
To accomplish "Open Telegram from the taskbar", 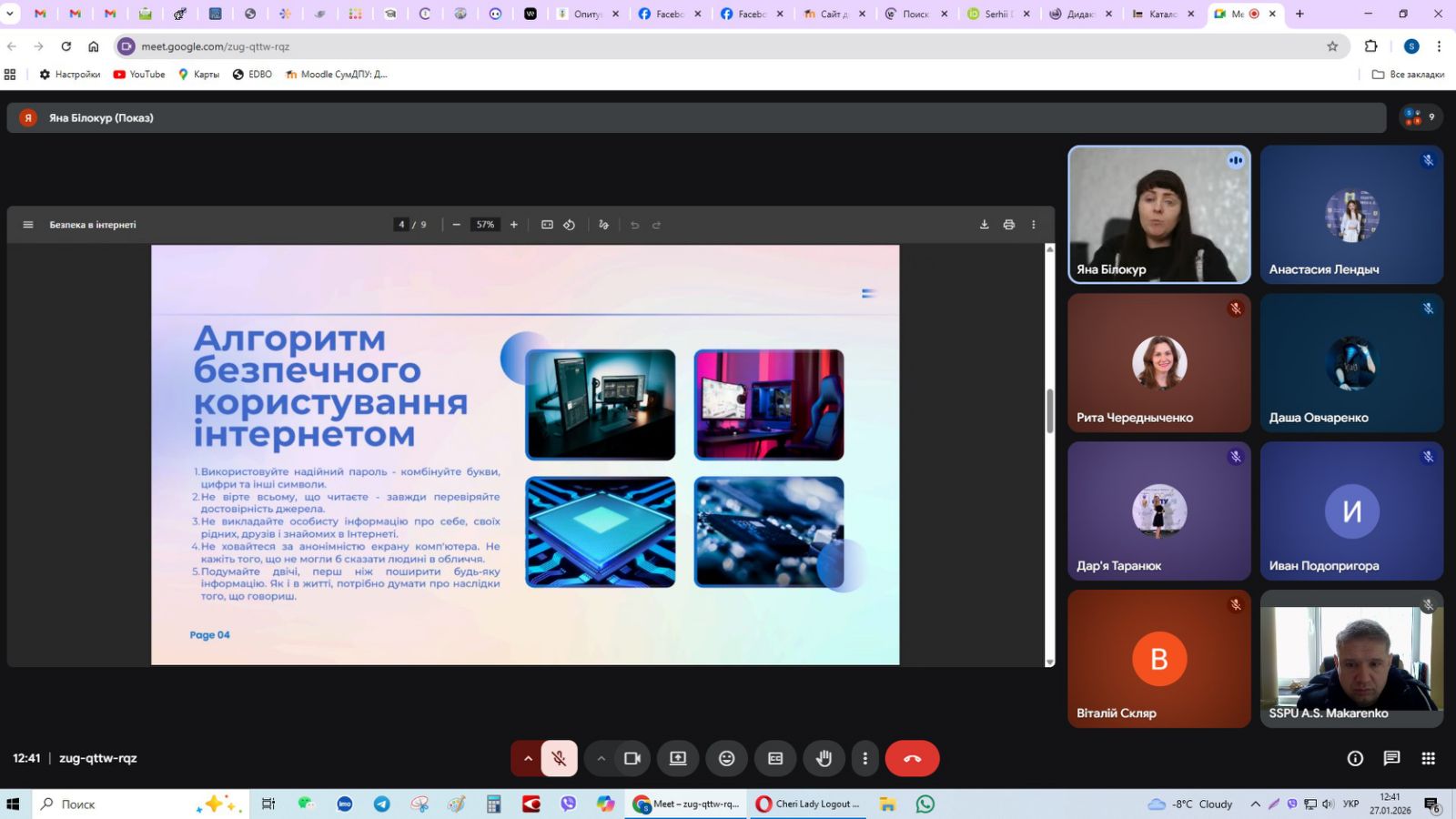I will point(381,804).
